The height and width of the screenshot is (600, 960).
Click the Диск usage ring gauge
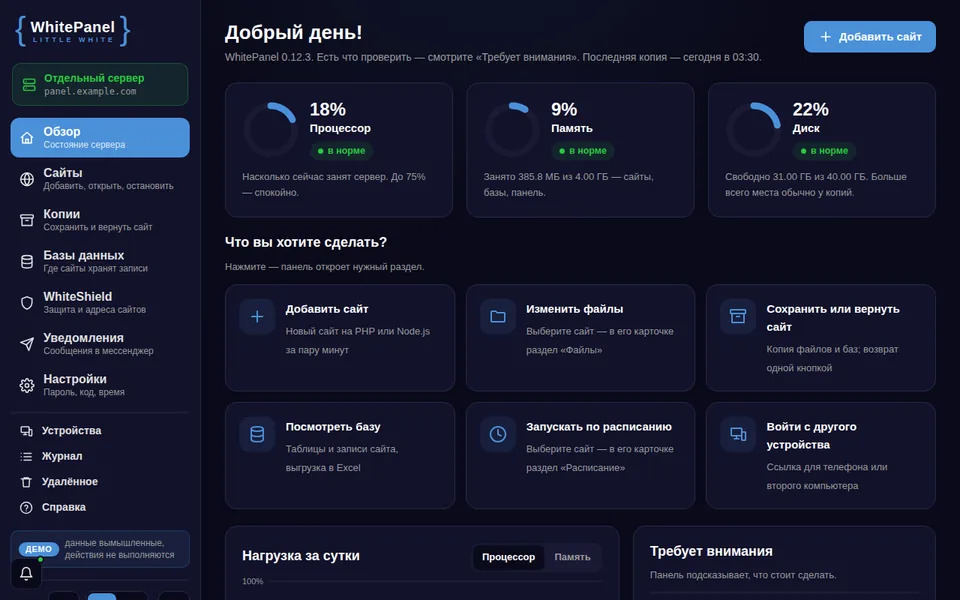(x=754, y=130)
